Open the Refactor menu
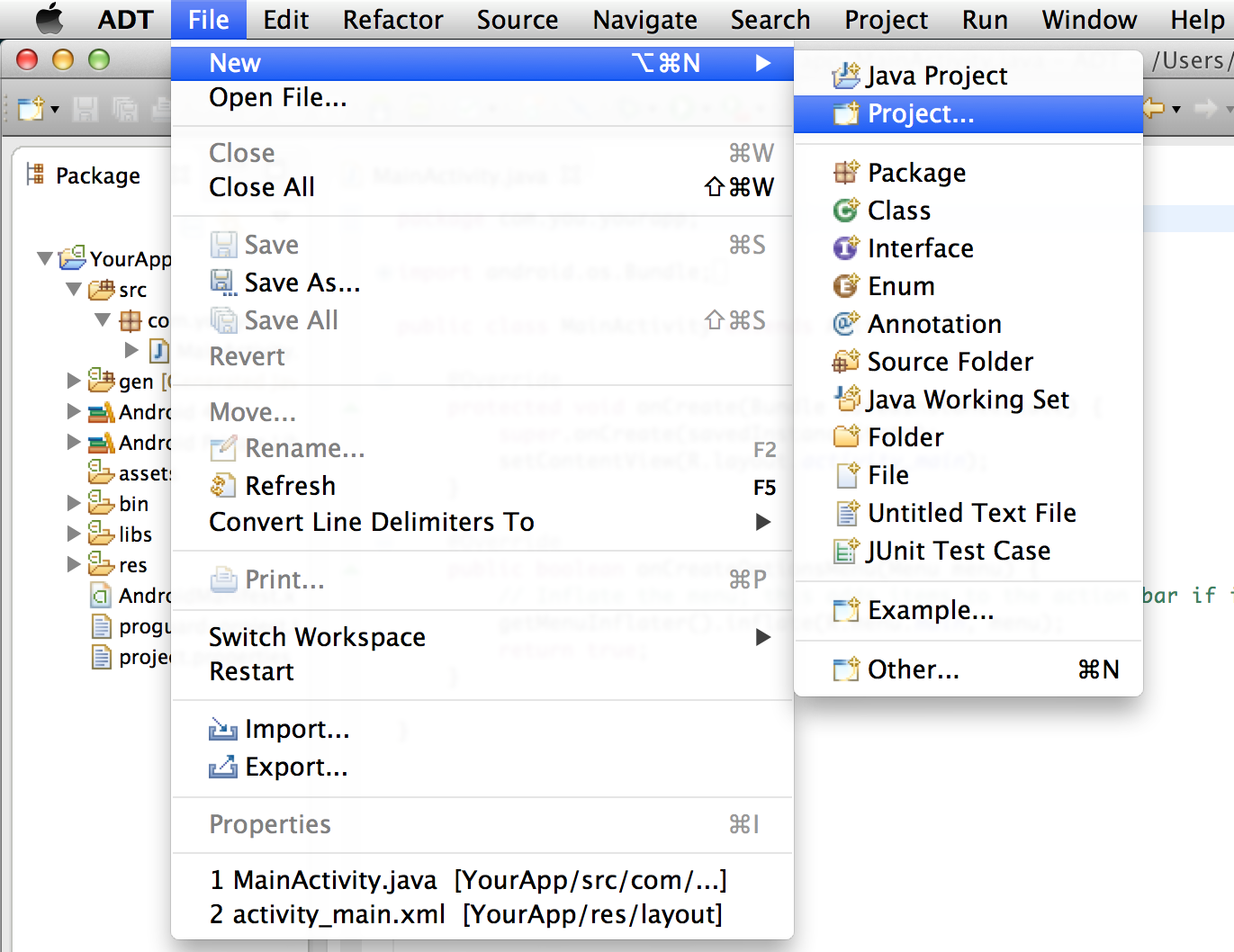 (392, 19)
